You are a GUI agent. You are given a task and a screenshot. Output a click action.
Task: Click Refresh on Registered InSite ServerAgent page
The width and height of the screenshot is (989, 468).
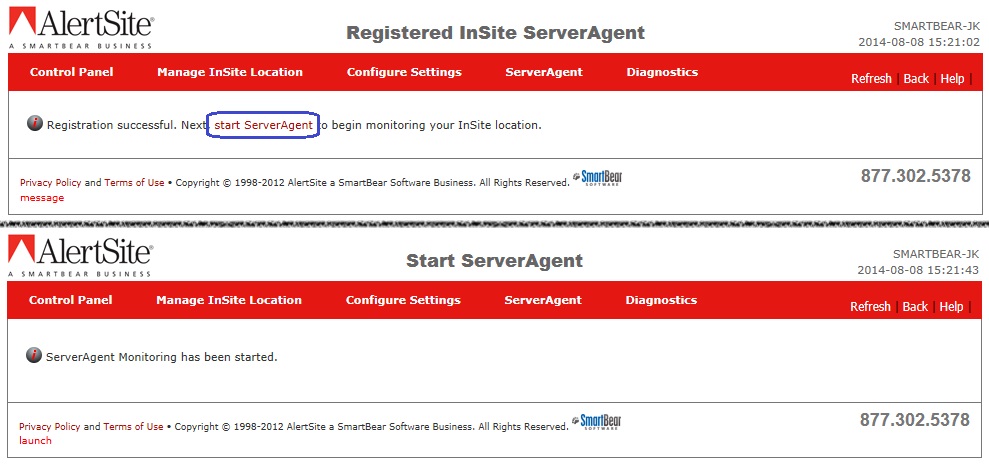pyautogui.click(x=871, y=78)
